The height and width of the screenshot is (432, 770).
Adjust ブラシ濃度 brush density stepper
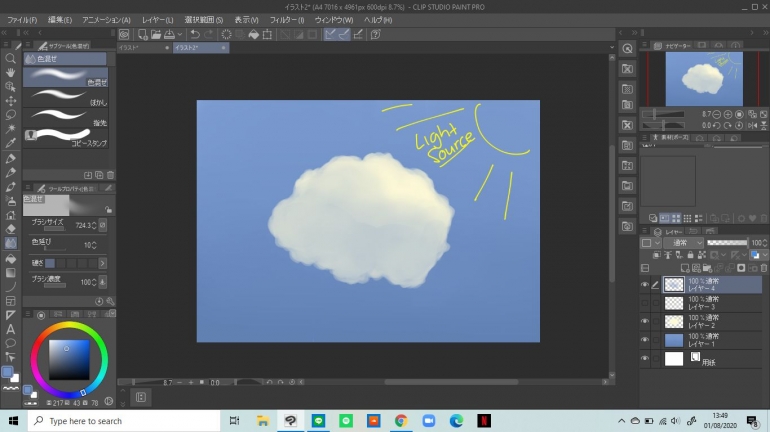click(94, 282)
